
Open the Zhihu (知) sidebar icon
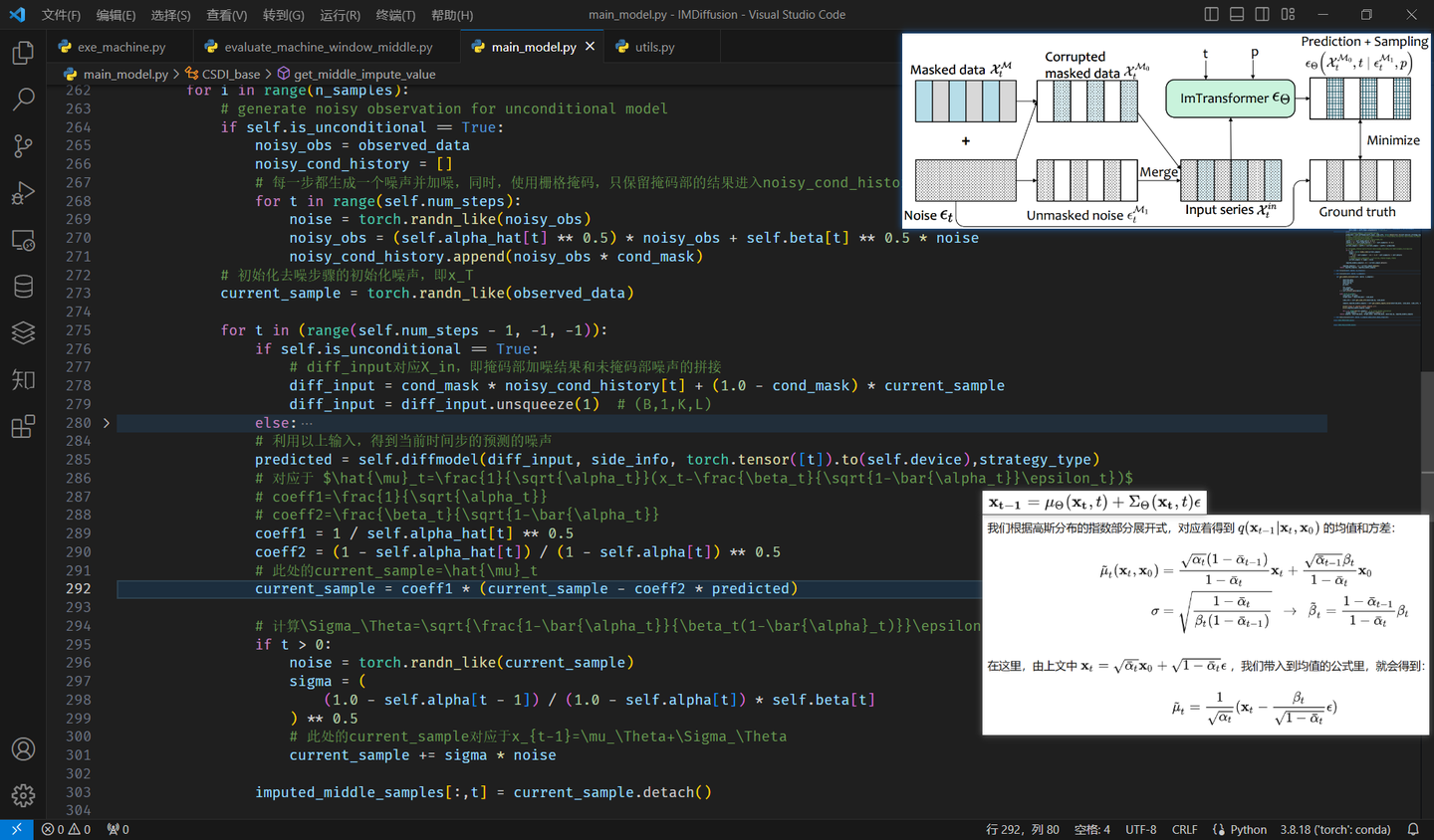(23, 380)
